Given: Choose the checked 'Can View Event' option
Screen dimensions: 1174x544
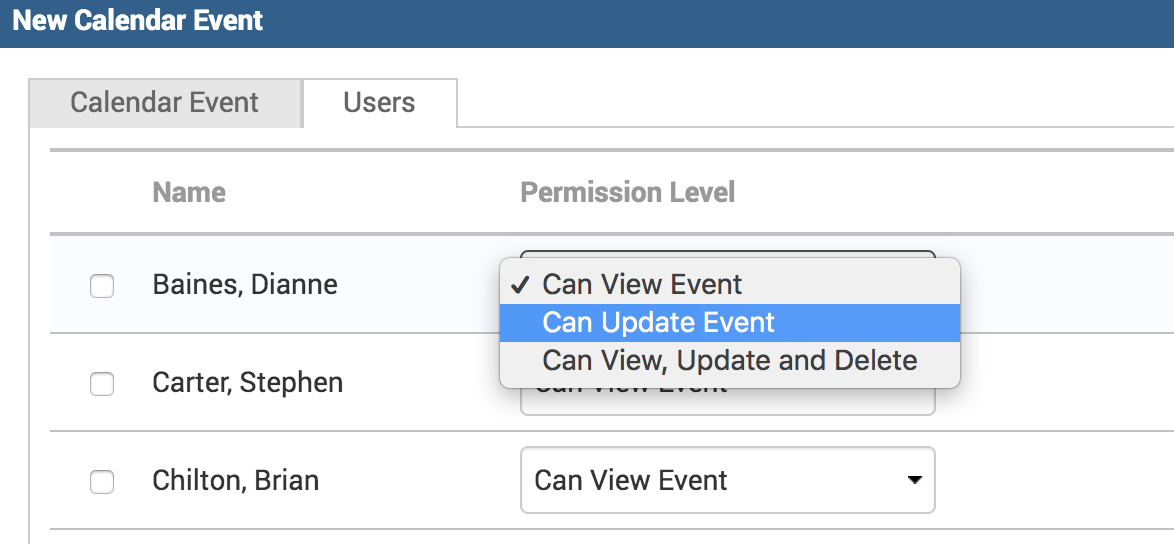Looking at the screenshot, I should click(642, 285).
